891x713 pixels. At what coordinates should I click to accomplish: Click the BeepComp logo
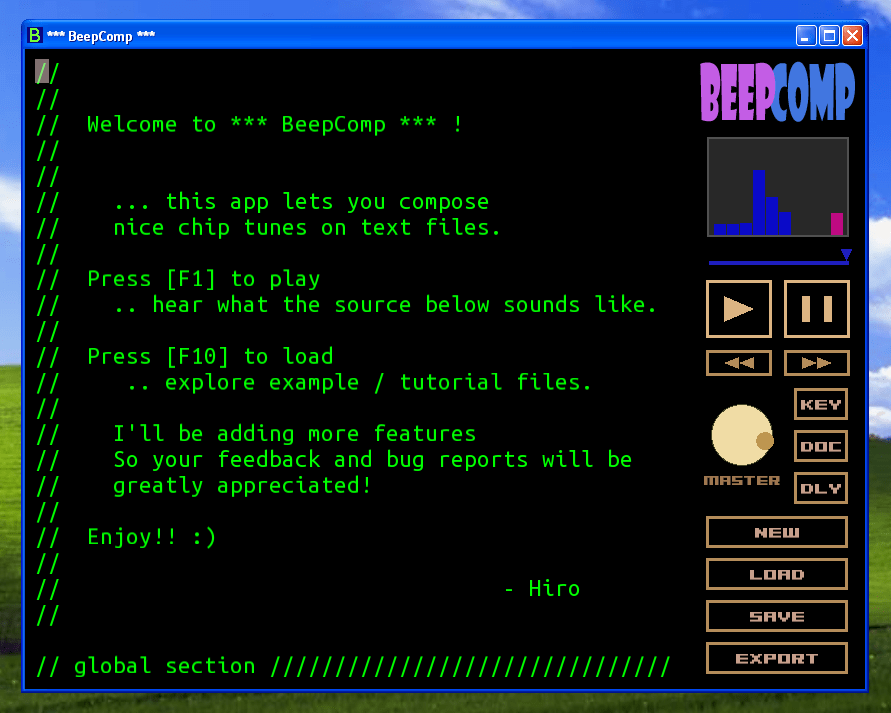(777, 92)
